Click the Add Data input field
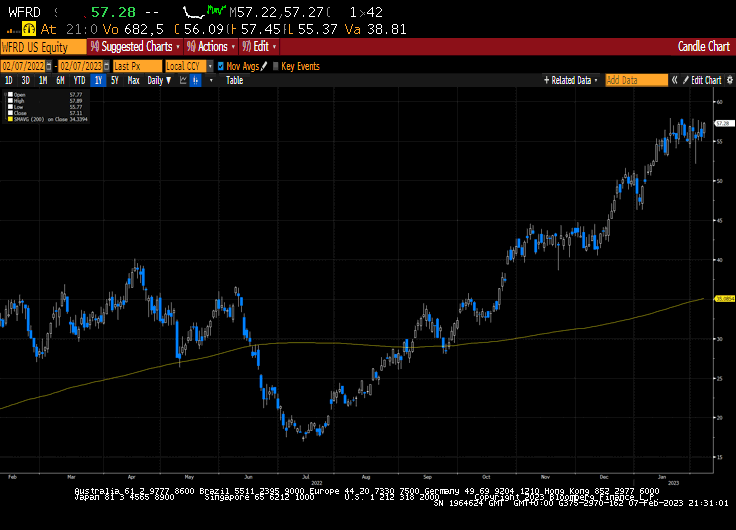Viewport: 736px width, 530px height. 636,80
